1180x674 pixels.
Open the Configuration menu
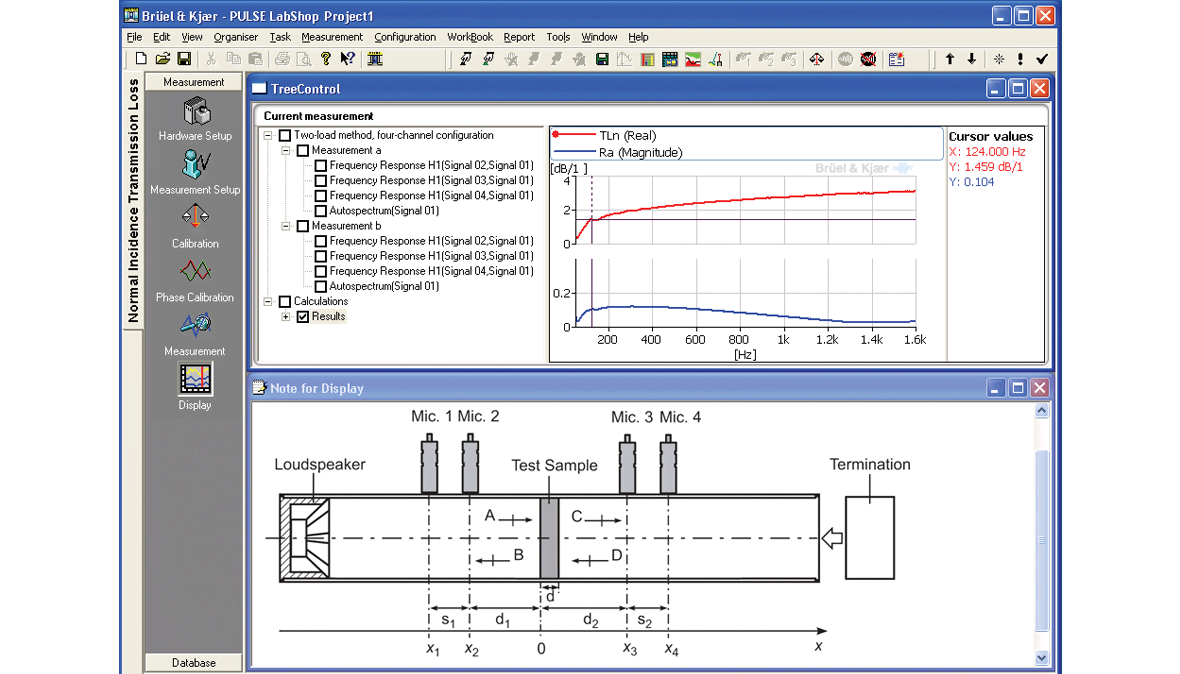(405, 37)
